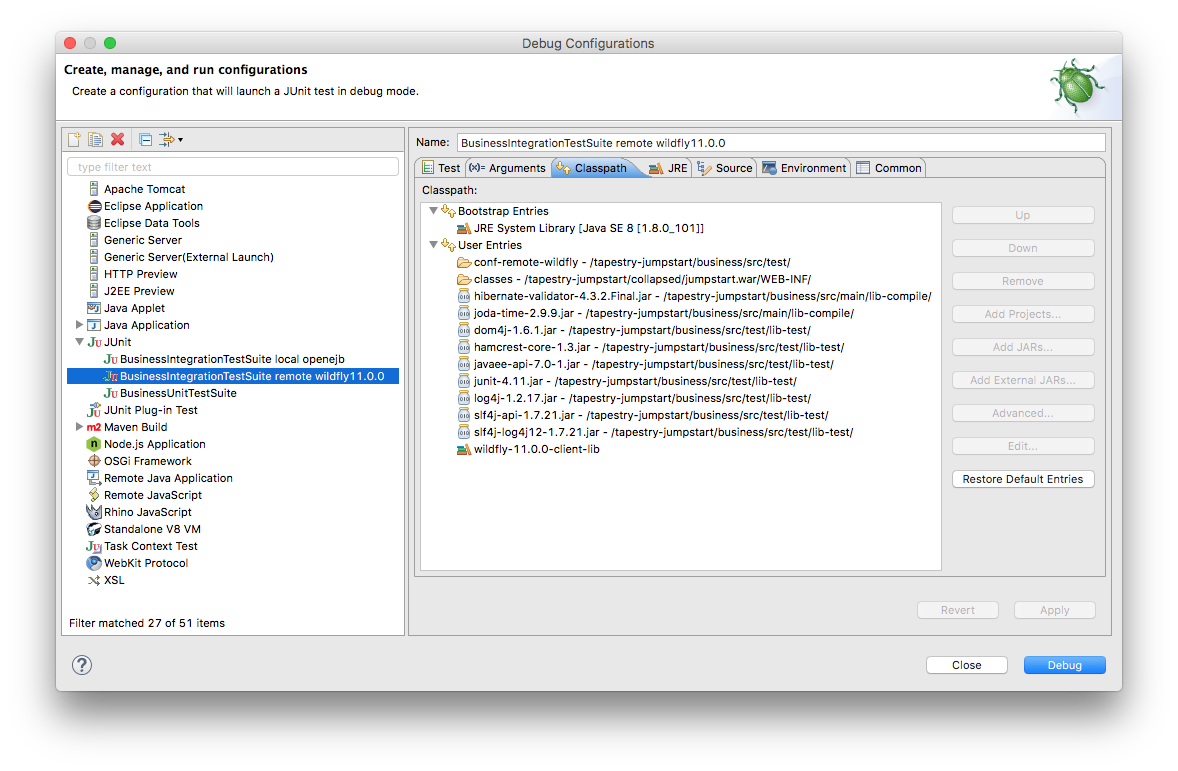Click the Restore Default Entries button
Screen dimensions: 1178x771
pyautogui.click(x=1022, y=479)
